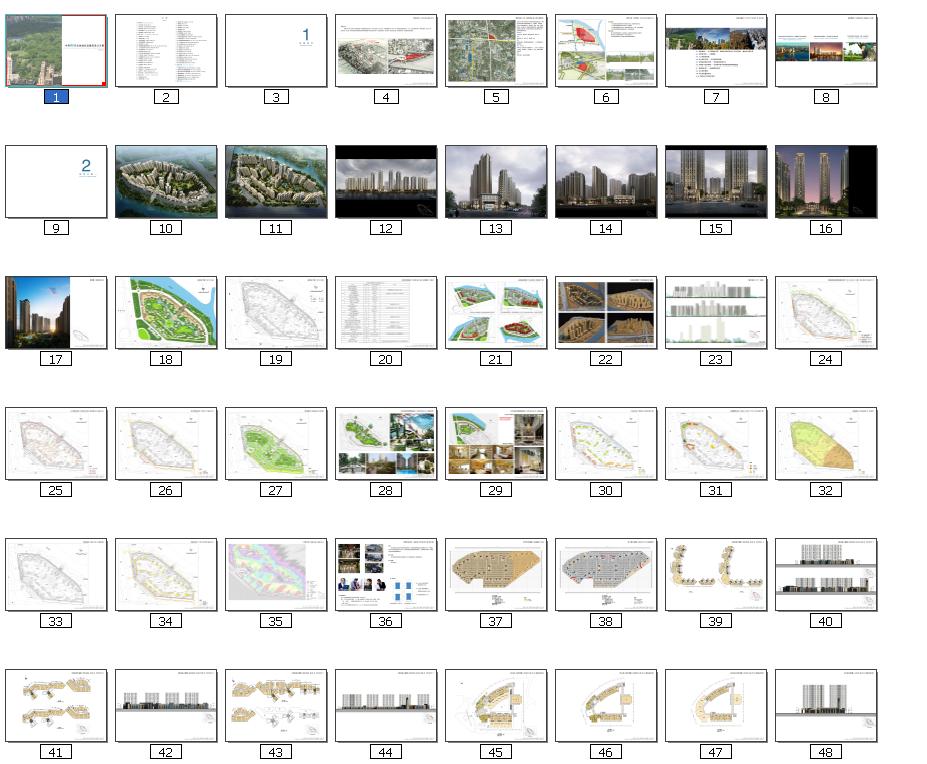This screenshot has height=764, width=927.
Task: Open aerial rendering thumbnail 10
Action: coord(166,182)
